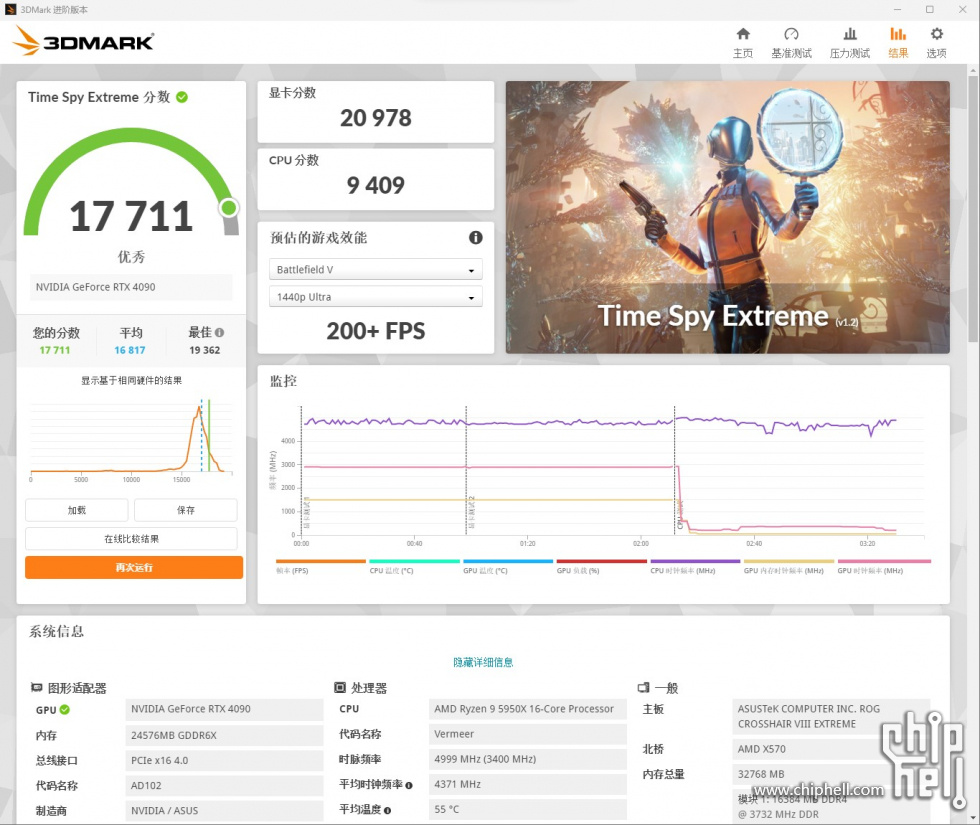Click the 平均时钟频率 value 4371 MHz

(528, 784)
